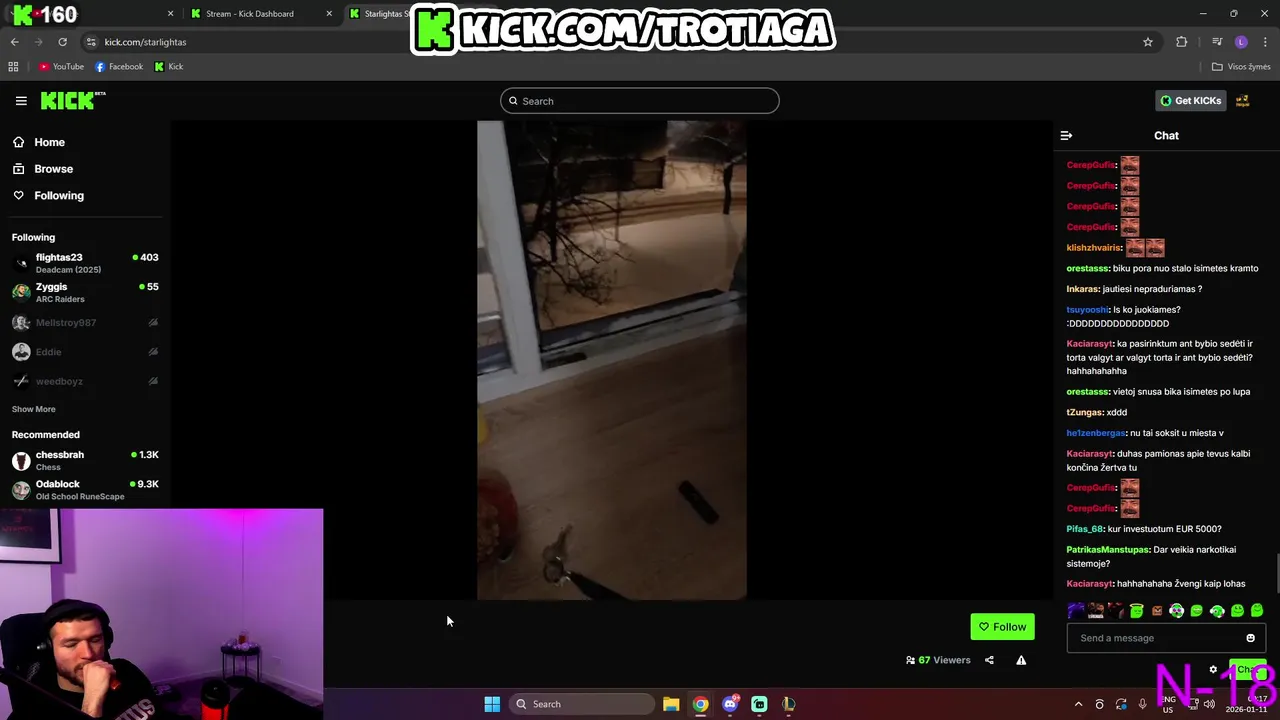1280x720 pixels.
Task: Click the 67 Viewers counter
Action: pyautogui.click(x=938, y=660)
